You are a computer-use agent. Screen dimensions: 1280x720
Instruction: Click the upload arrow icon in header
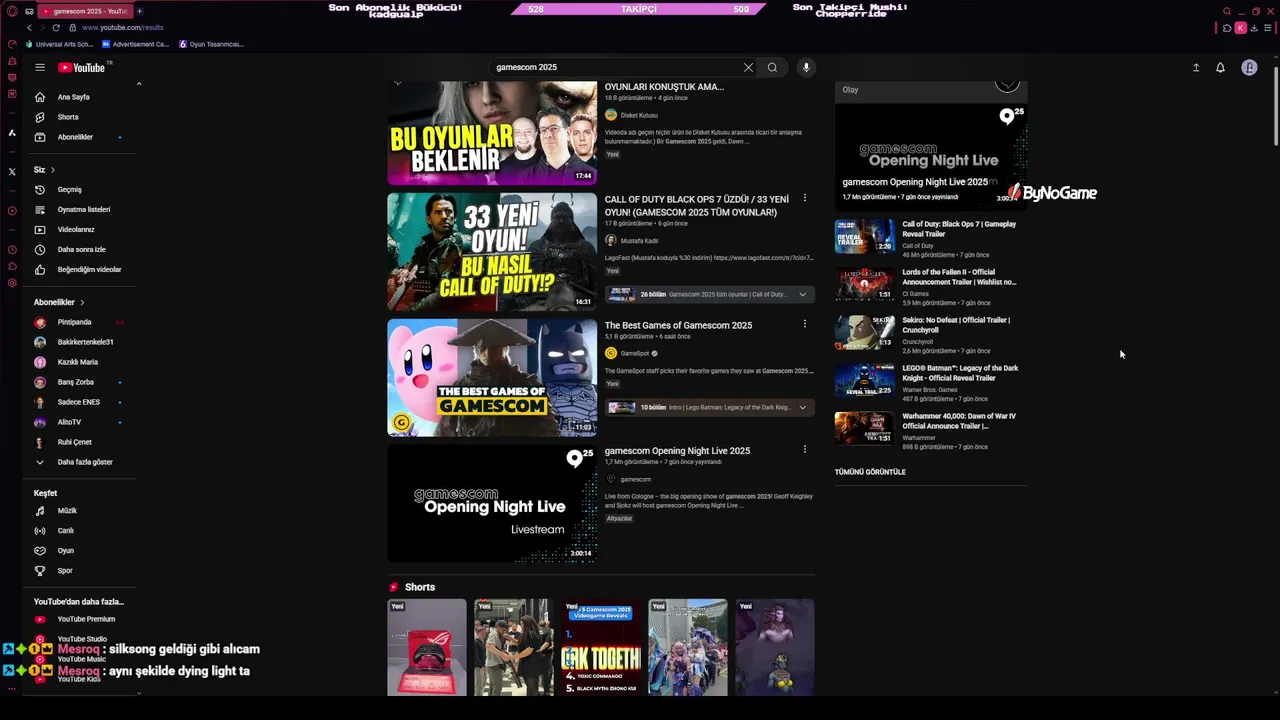pyautogui.click(x=1196, y=67)
